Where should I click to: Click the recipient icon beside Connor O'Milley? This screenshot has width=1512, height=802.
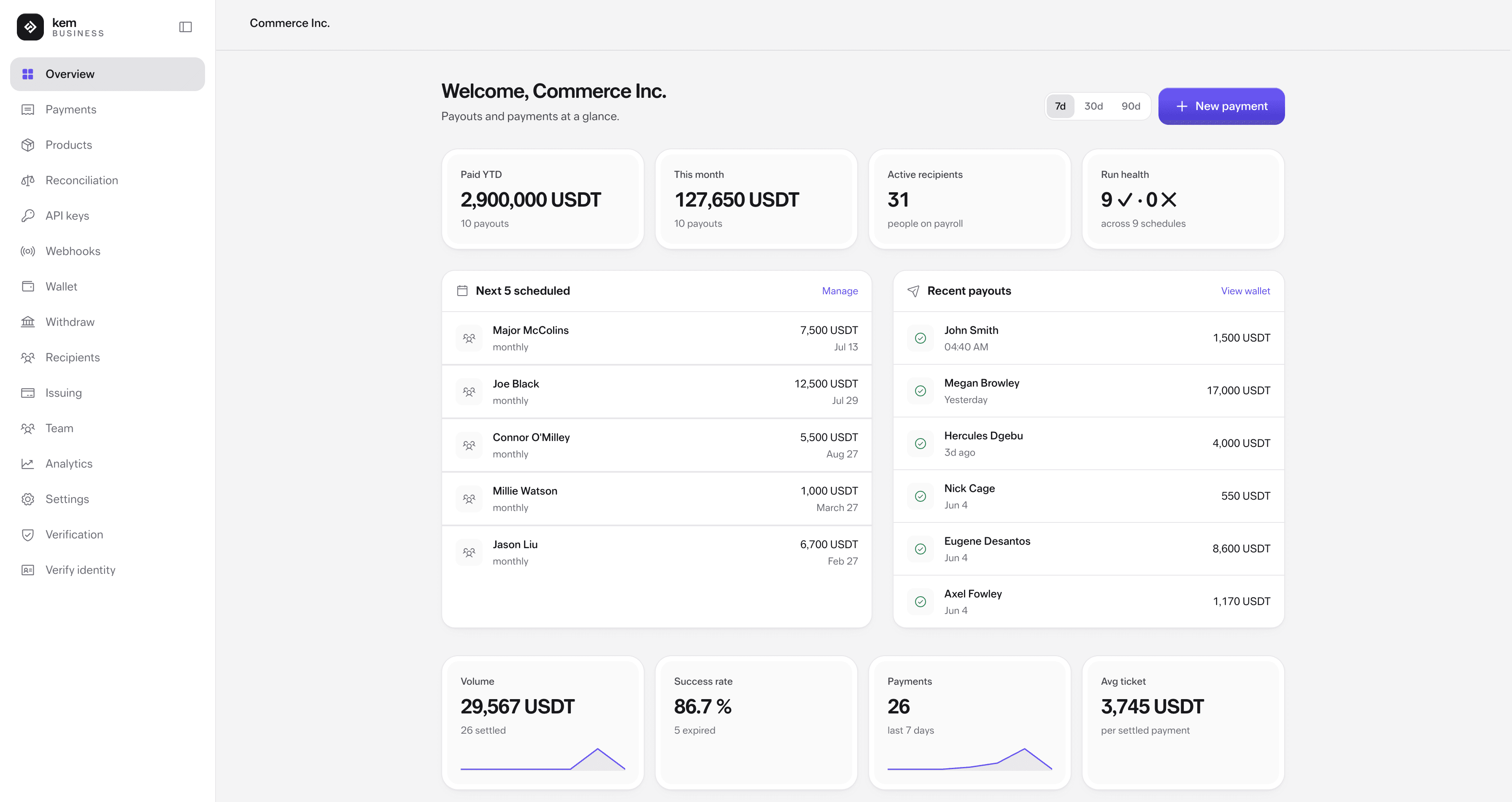(x=469, y=445)
